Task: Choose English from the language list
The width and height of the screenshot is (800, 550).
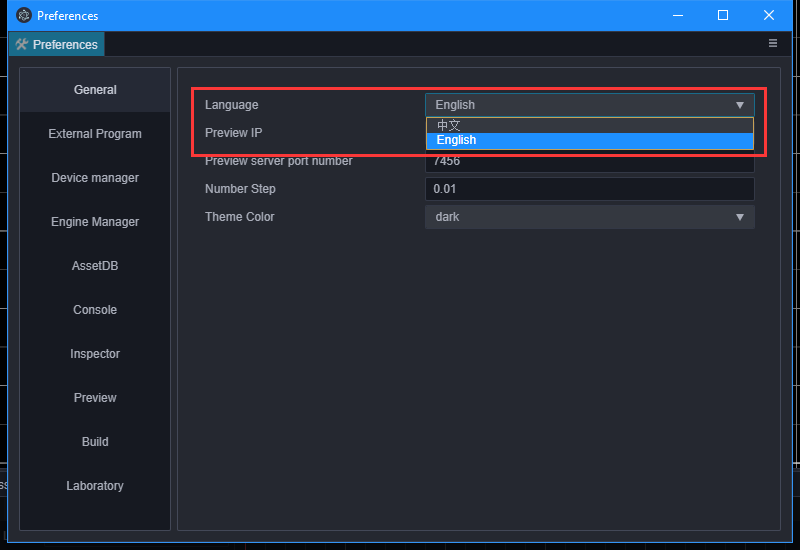Action: point(589,140)
